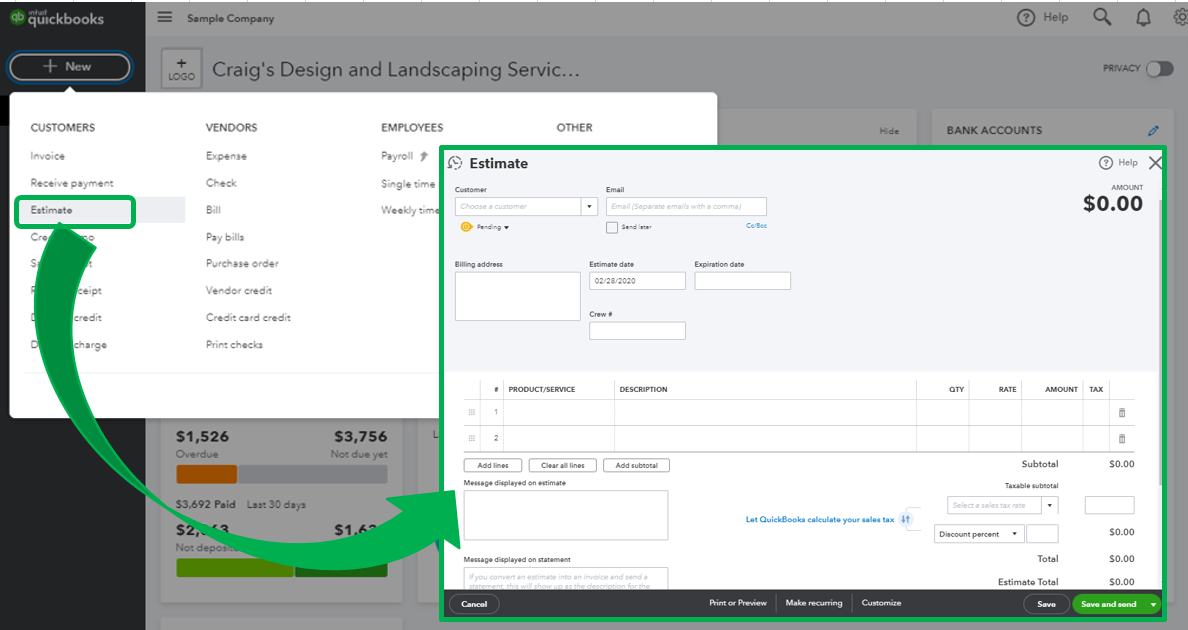Grab the row 1 drag handle icon
The width and height of the screenshot is (1188, 630).
[471, 413]
